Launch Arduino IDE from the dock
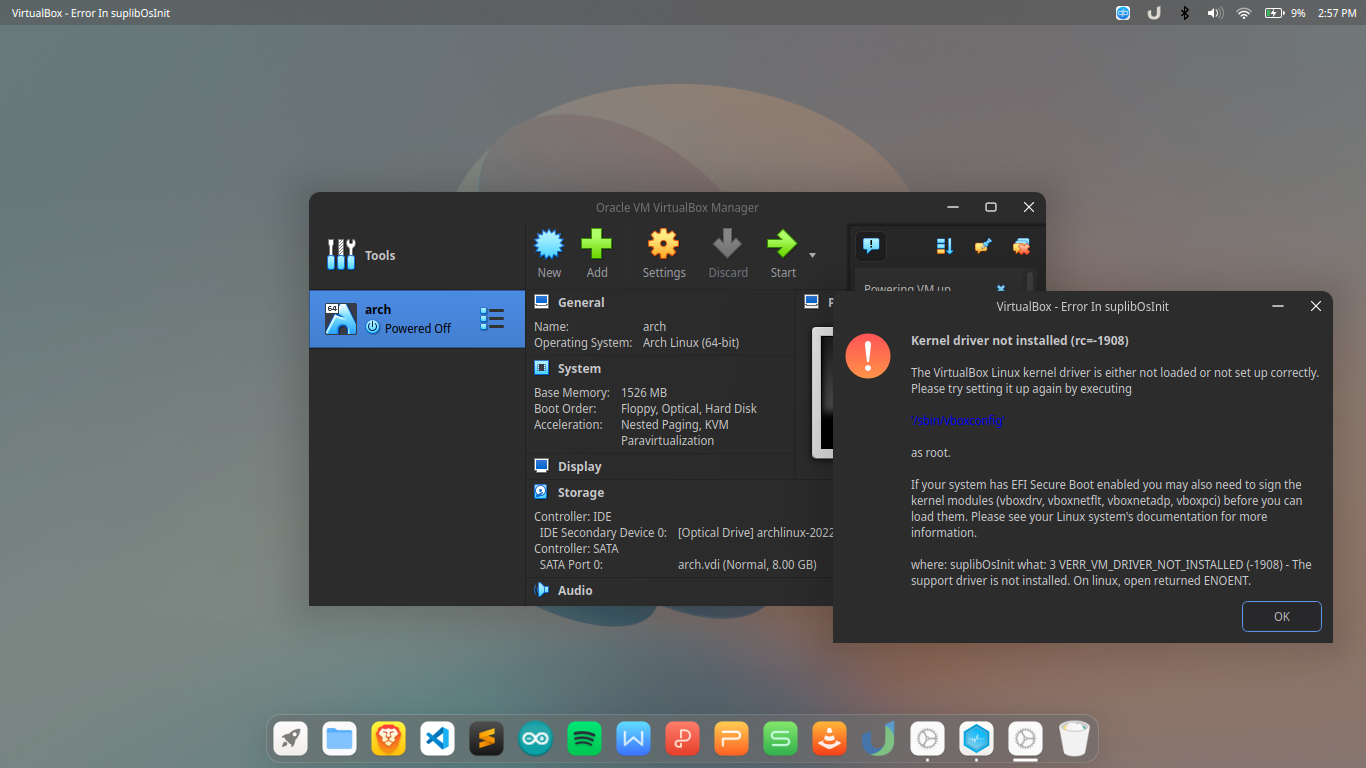The width and height of the screenshot is (1366, 768). click(536, 739)
